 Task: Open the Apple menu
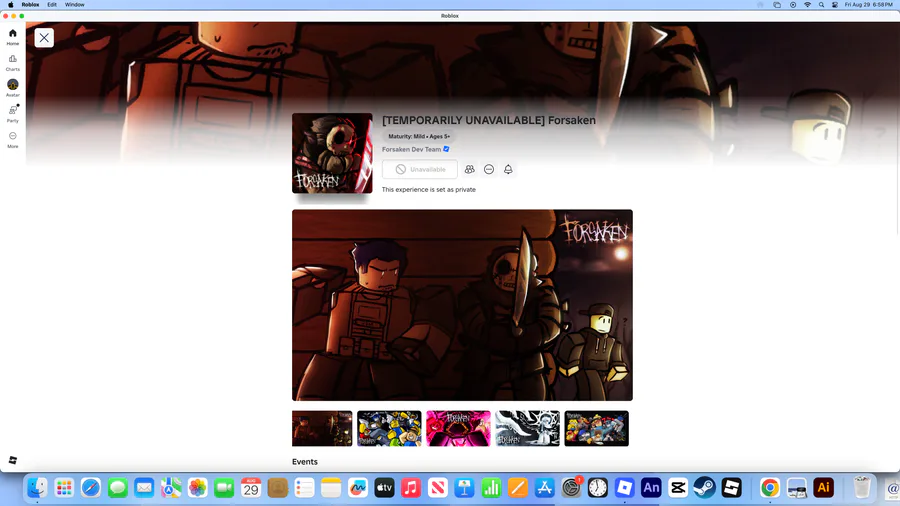click(x=10, y=5)
